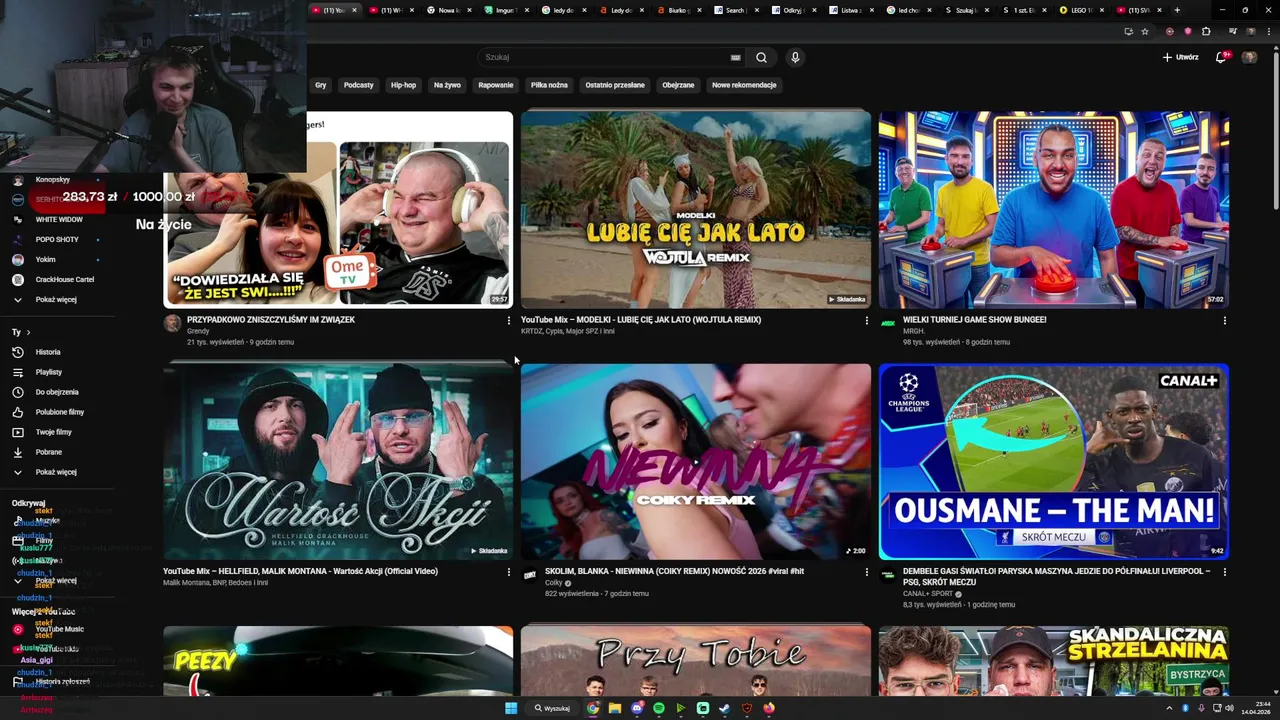Open the WHITE WIDOW subscription channel
1280x720 pixels.
(x=58, y=219)
